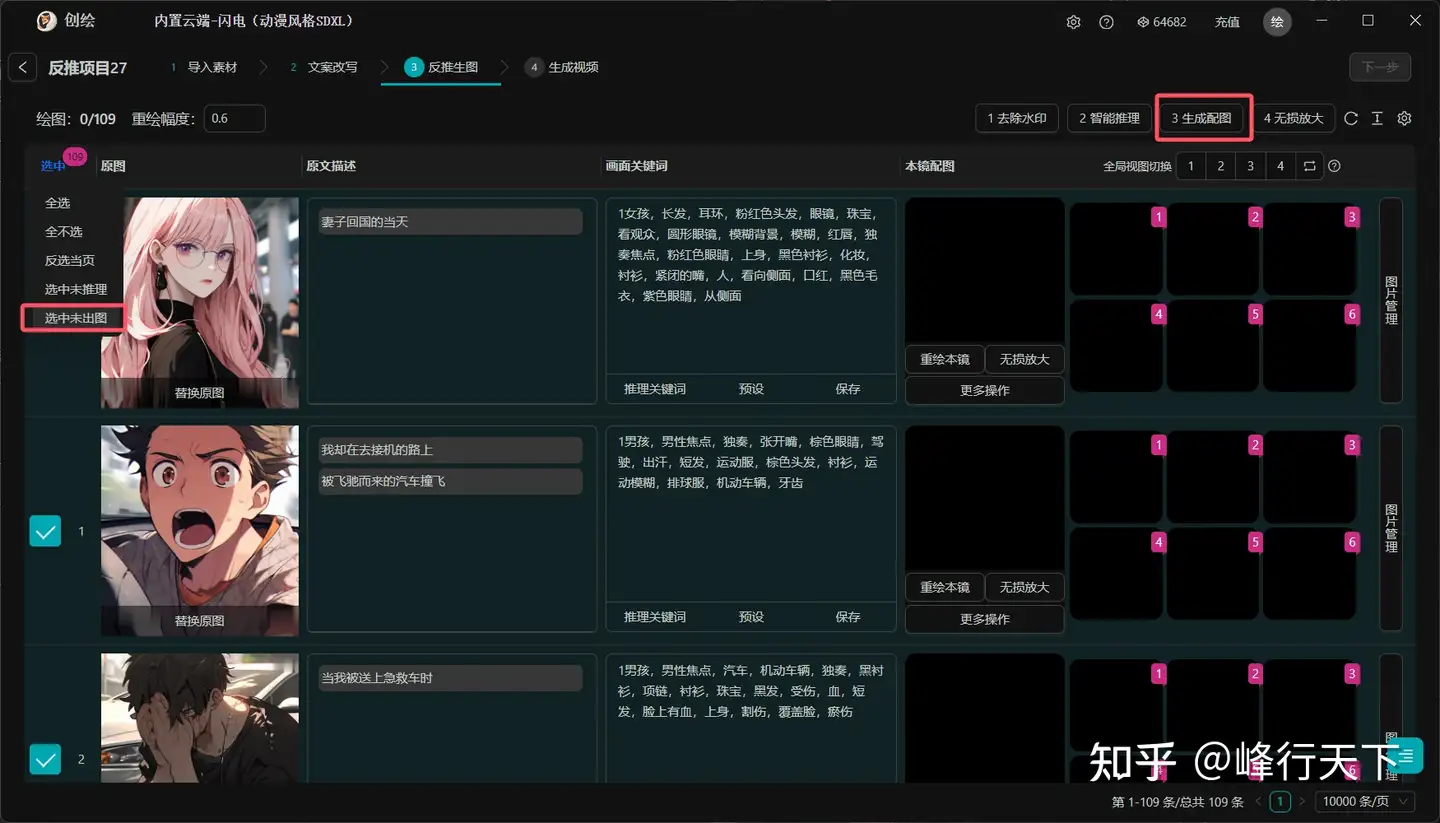The image size is (1440, 823).
Task: Set global view switch to 4
Action: (1280, 166)
